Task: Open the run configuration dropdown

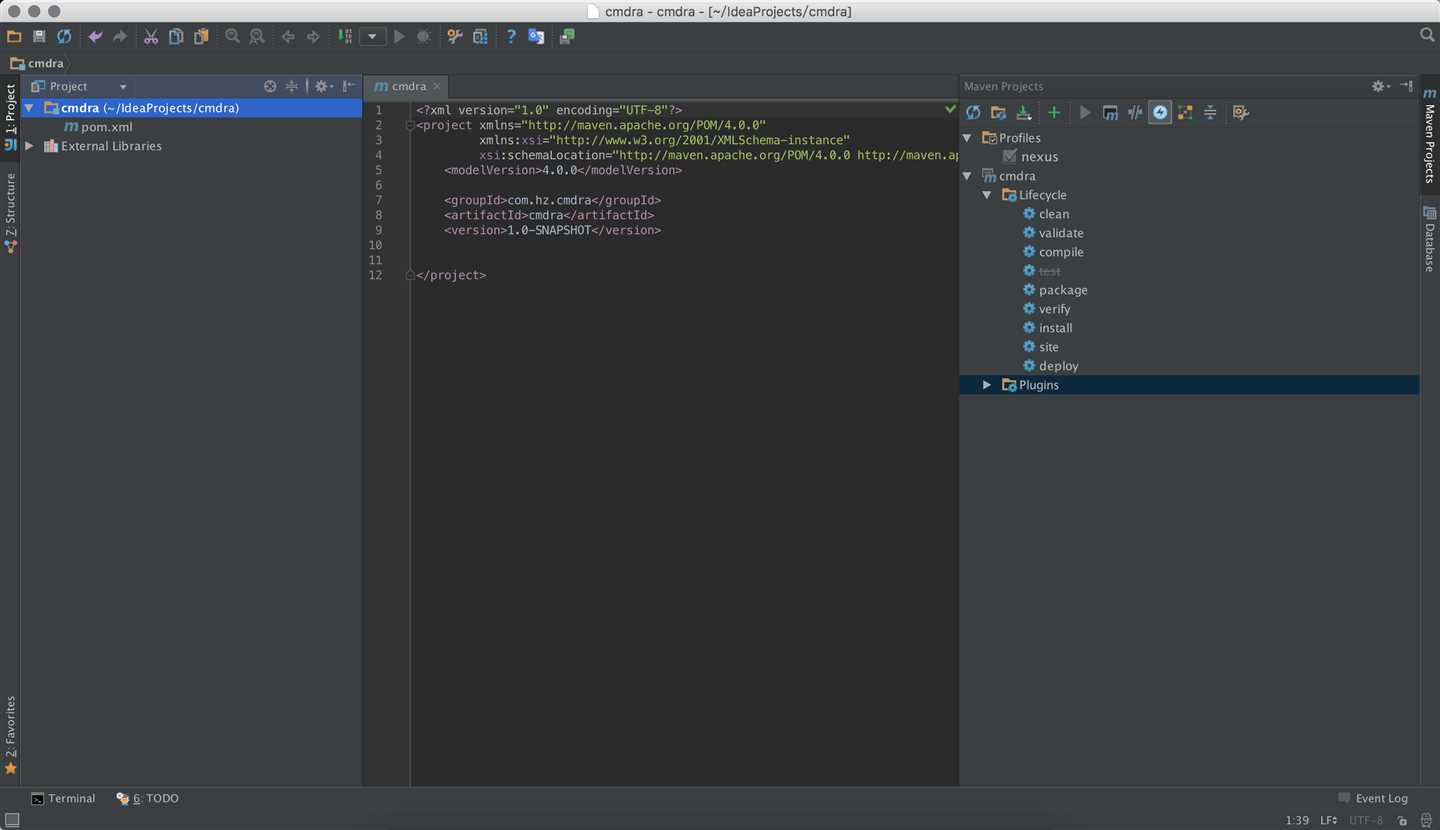Action: (x=373, y=36)
